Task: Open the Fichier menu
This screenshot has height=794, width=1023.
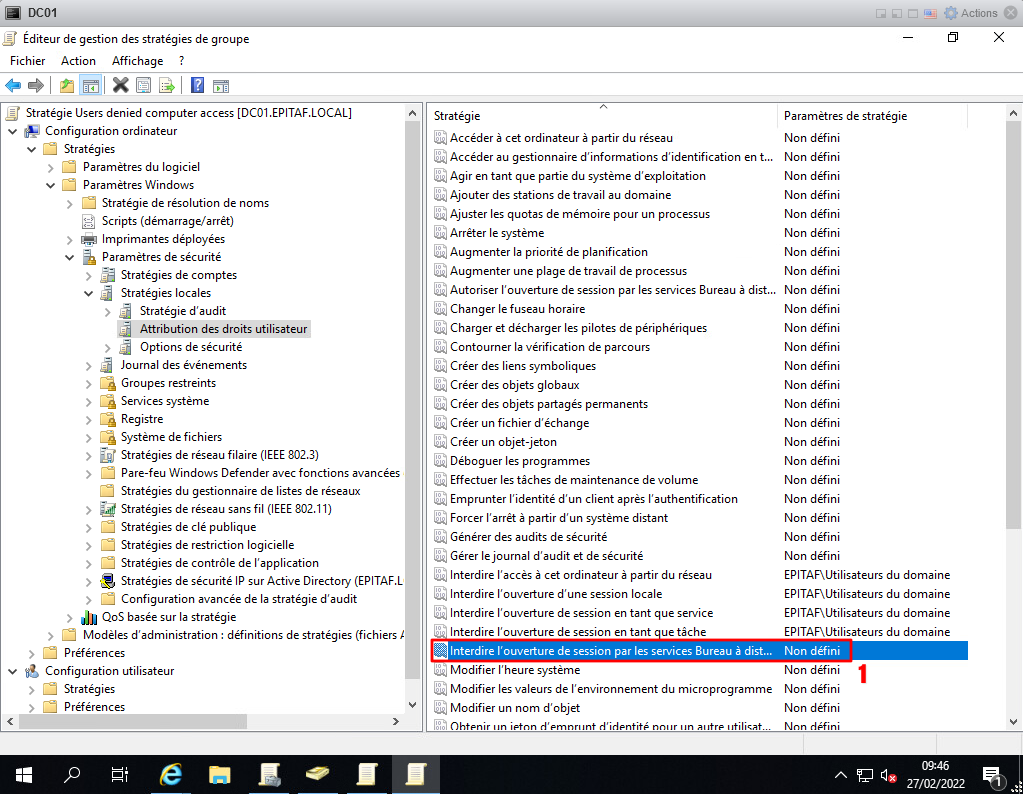Action: point(27,61)
